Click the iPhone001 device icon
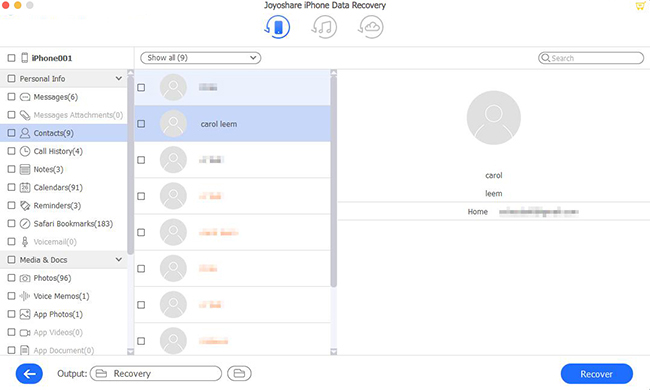This screenshot has width=650, height=390. pos(25,58)
